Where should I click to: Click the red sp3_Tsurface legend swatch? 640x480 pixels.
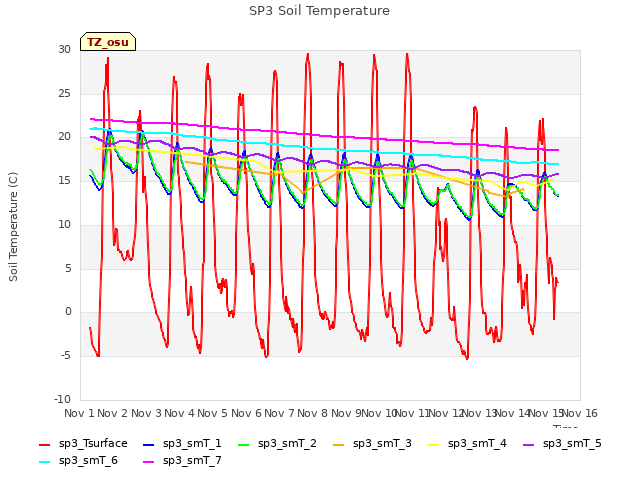[44, 444]
